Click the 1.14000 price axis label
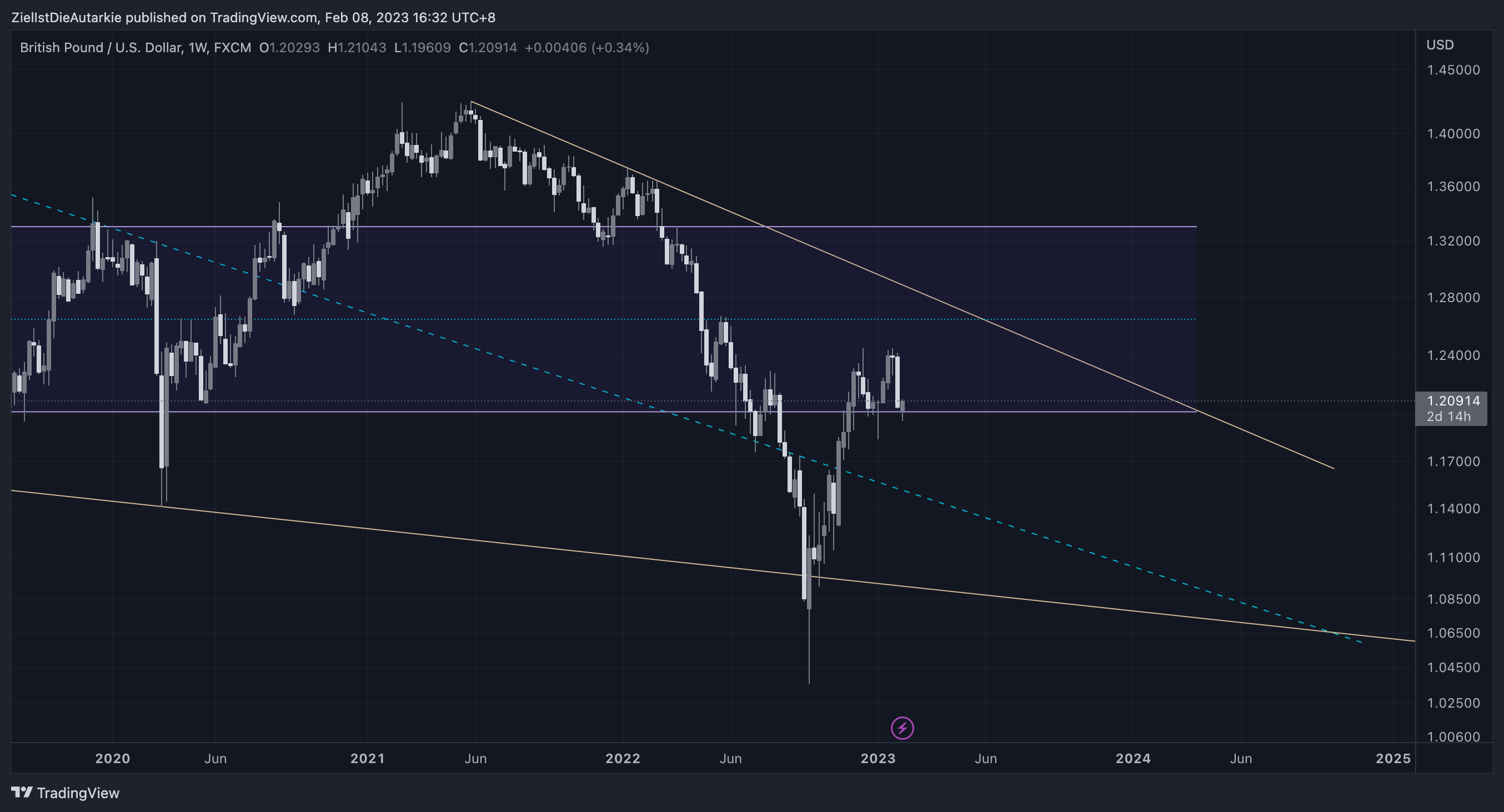This screenshot has width=1504, height=812. pyautogui.click(x=1453, y=508)
